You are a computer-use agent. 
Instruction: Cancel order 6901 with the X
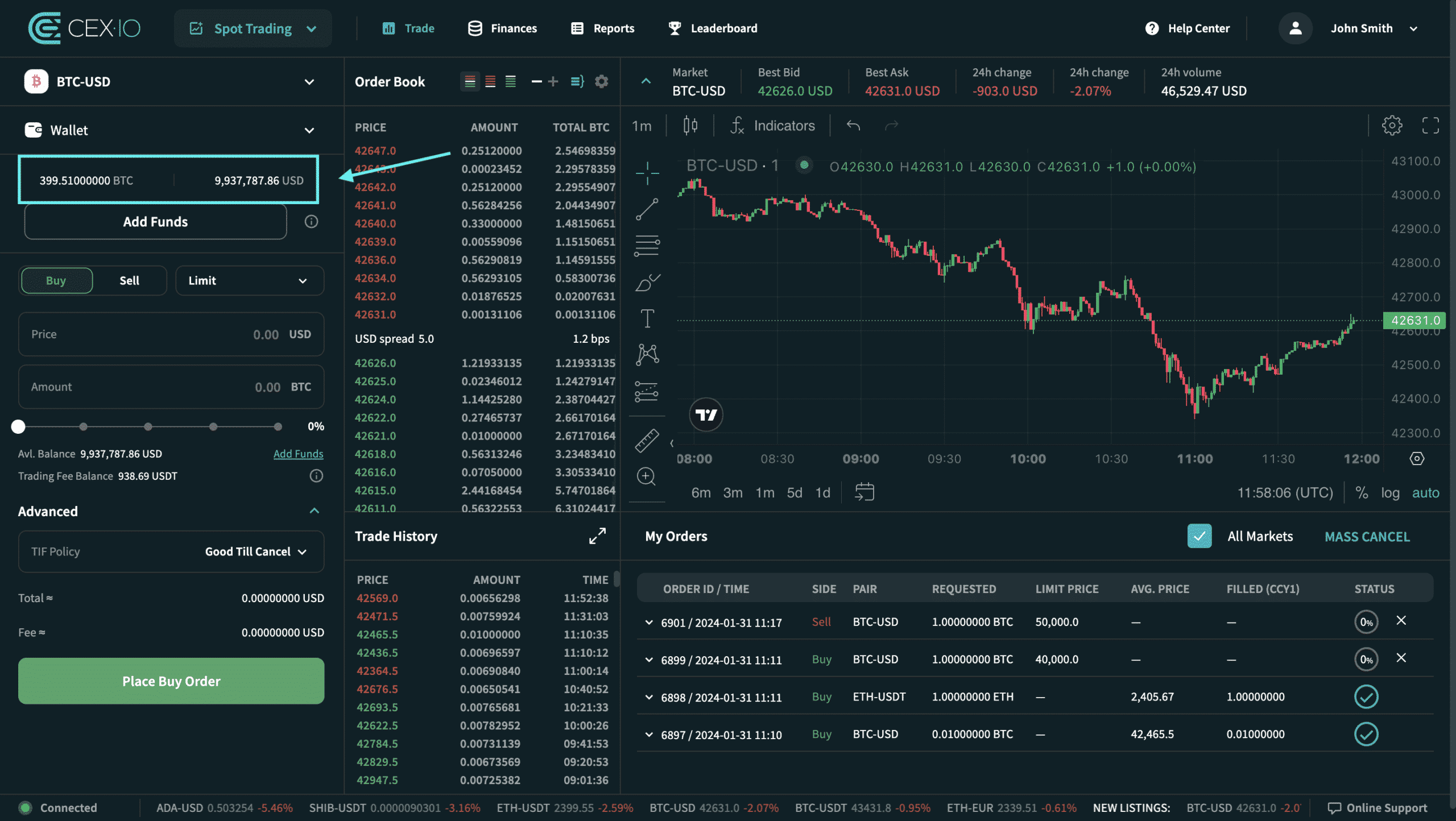[1401, 621]
